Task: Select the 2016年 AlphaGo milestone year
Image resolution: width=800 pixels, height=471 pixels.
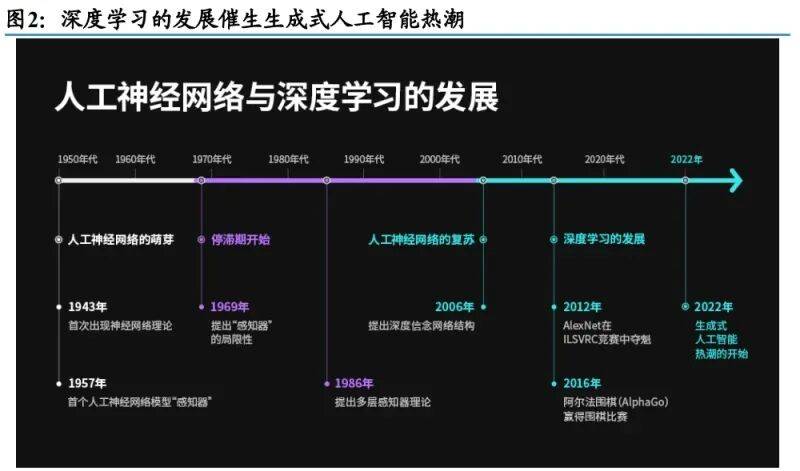Action: [x=582, y=383]
